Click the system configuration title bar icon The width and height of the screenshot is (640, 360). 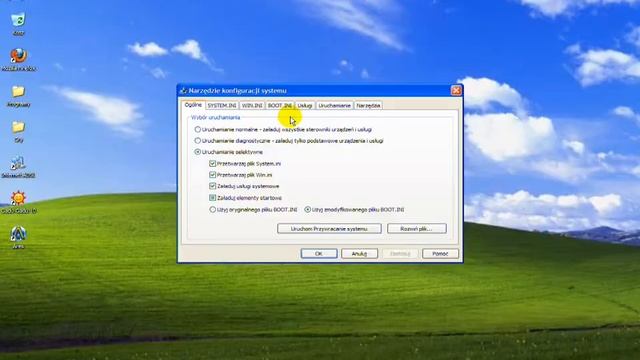click(x=183, y=91)
